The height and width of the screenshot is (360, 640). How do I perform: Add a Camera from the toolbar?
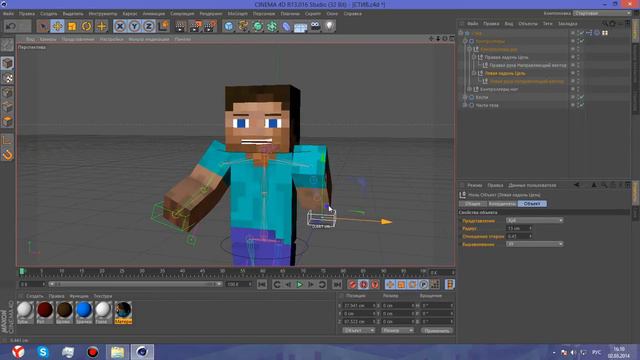click(x=315, y=27)
